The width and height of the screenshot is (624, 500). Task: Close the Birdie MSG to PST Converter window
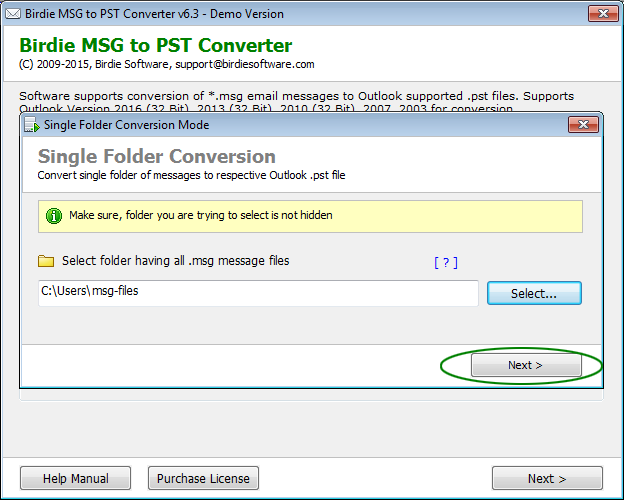(x=603, y=14)
